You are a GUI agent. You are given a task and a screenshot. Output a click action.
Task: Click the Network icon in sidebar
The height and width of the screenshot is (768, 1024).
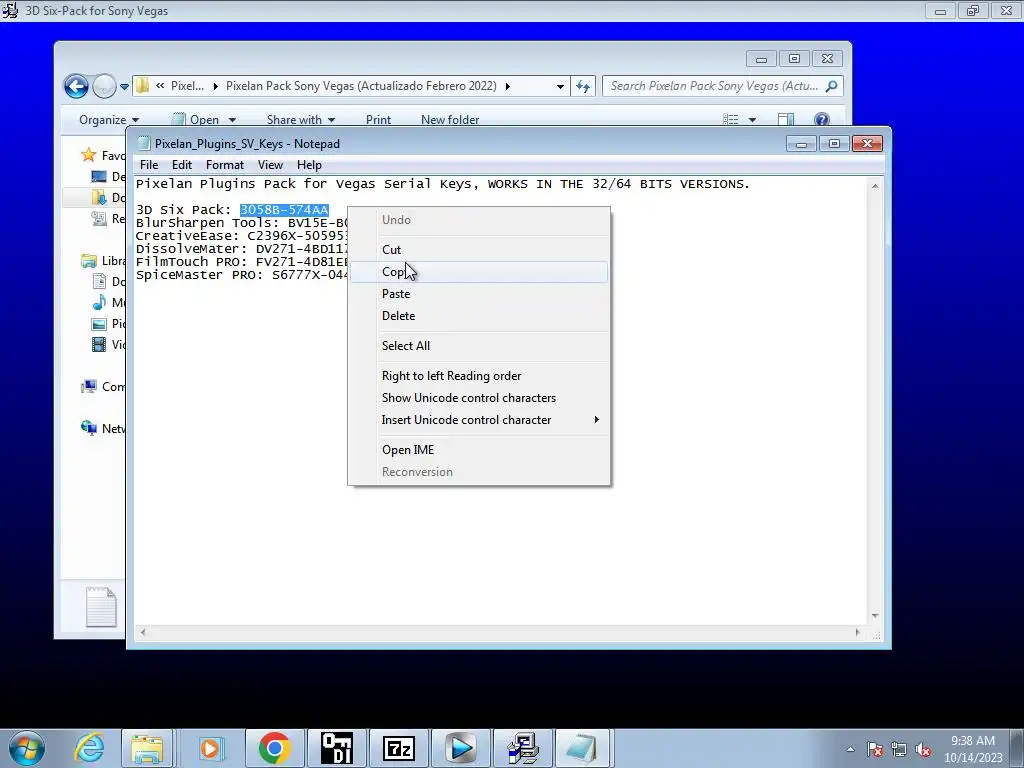click(x=89, y=428)
